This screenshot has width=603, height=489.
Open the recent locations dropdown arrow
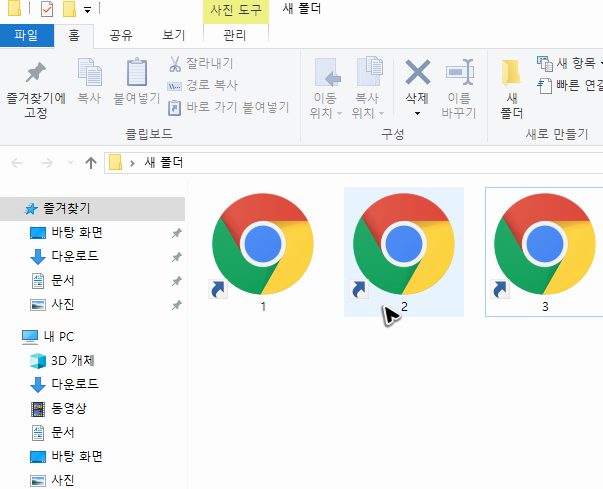[70, 163]
